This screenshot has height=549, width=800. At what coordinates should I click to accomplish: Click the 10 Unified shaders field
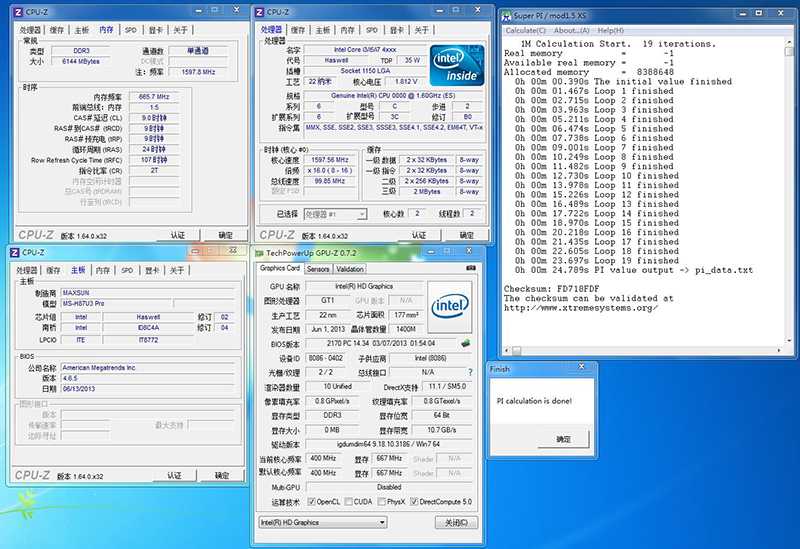point(337,386)
